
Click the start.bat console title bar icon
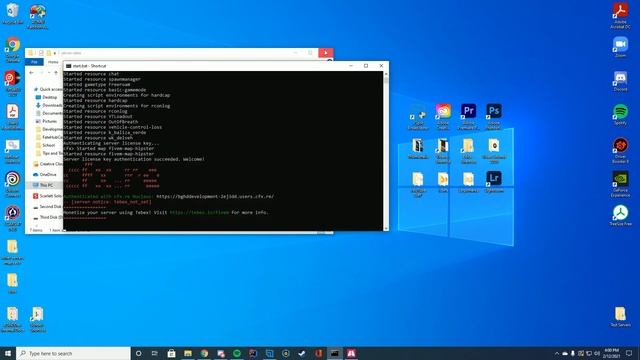[x=69, y=66]
